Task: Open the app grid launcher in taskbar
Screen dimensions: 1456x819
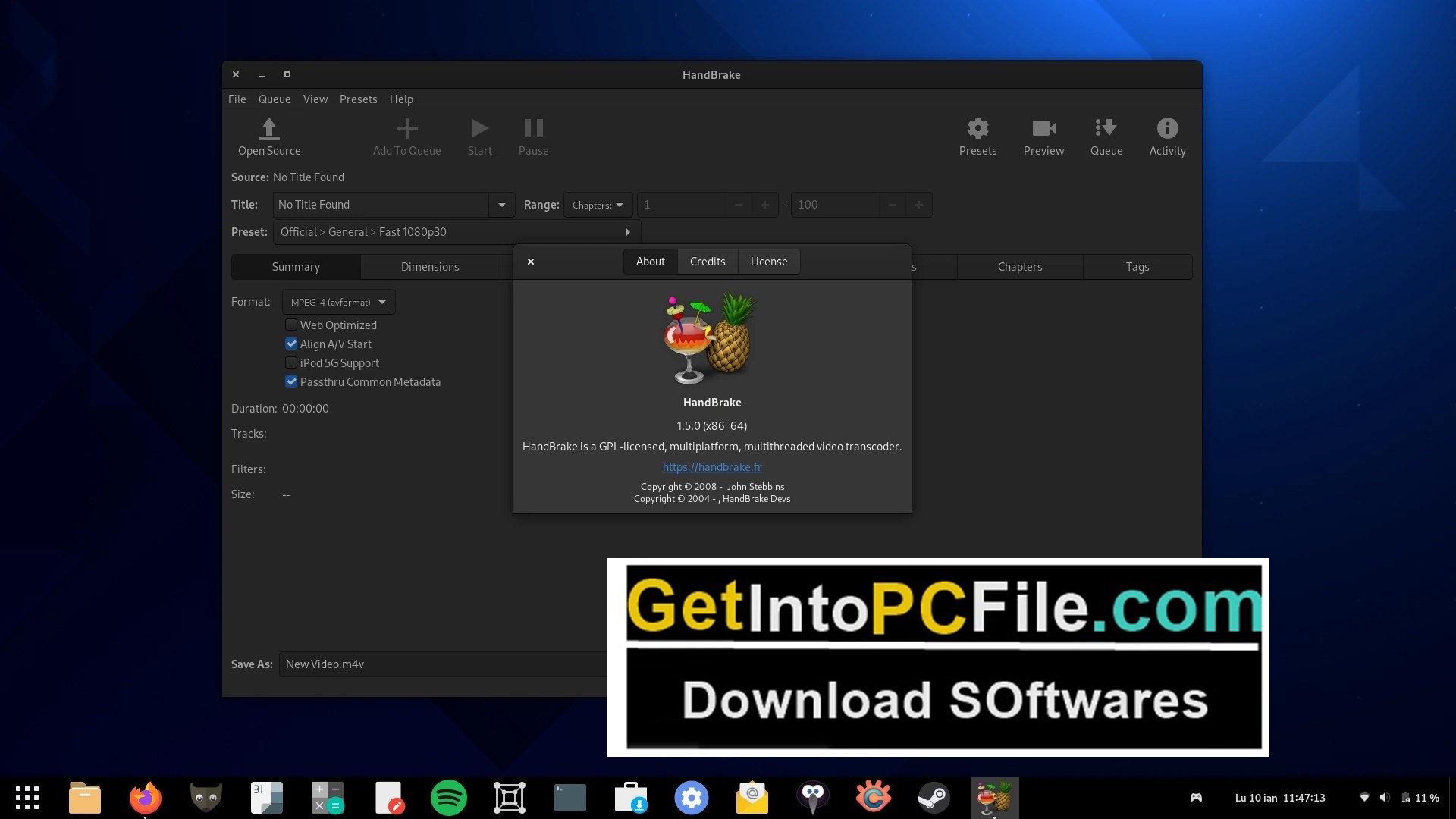Action: (x=27, y=798)
